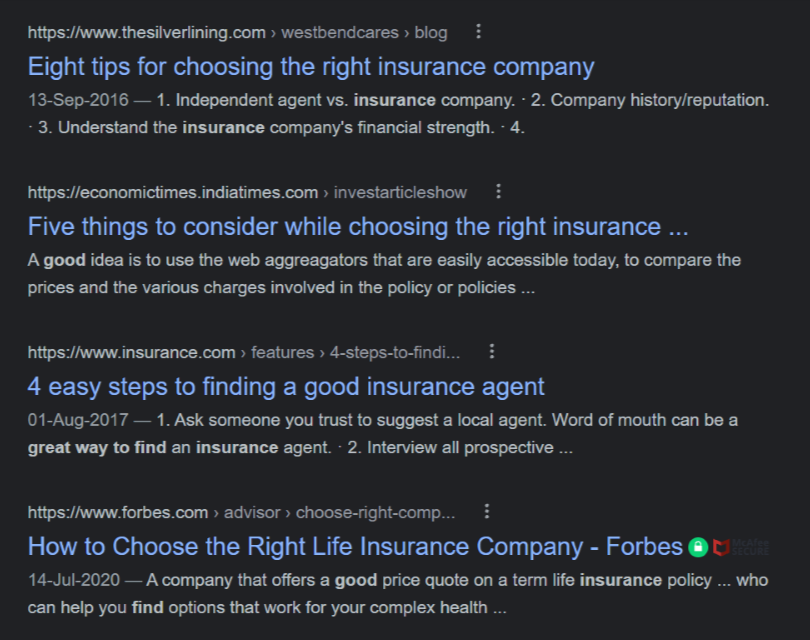Open three-dot menu for forbes.com result
The height and width of the screenshot is (640, 810).
pos(487,512)
